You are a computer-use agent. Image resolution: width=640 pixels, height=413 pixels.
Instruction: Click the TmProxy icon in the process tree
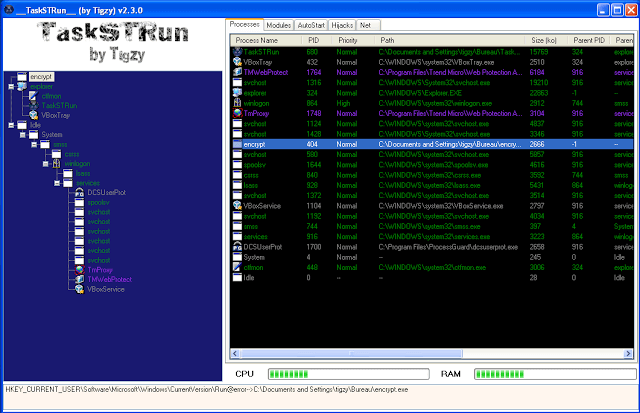[x=77, y=269]
